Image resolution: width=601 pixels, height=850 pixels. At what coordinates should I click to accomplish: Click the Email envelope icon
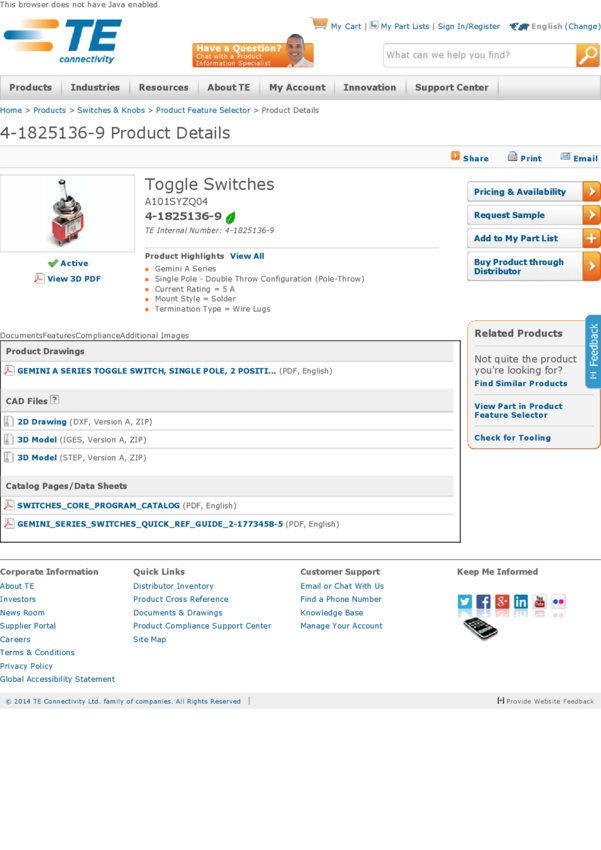[x=565, y=157]
